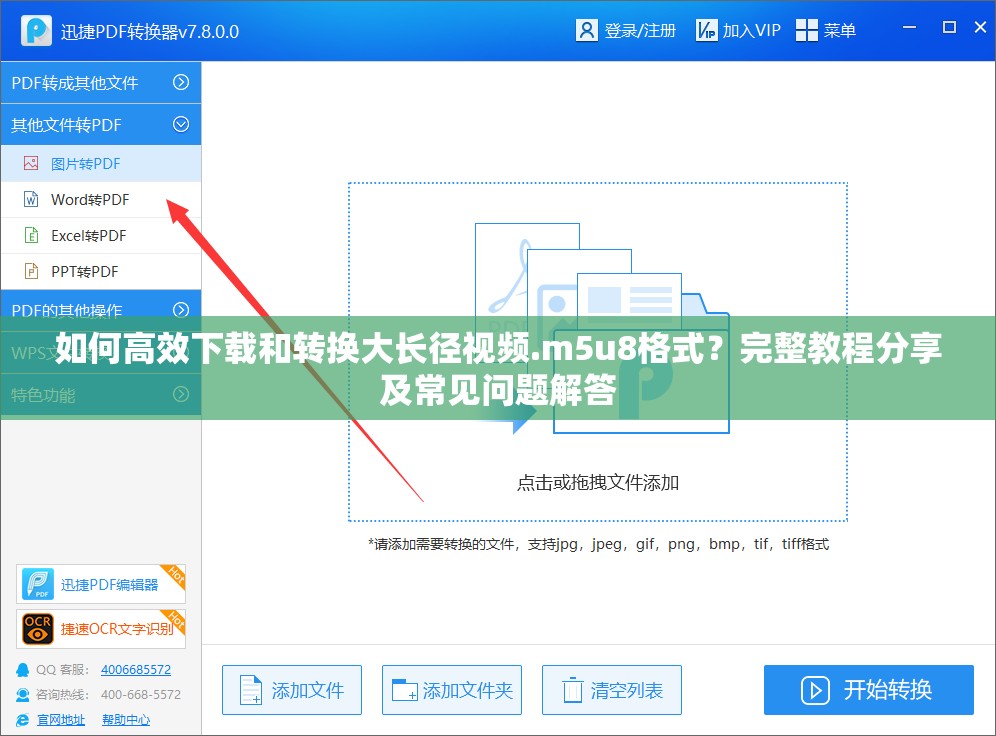The image size is (996, 736).
Task: Click the QQ客服 icon
Action: click(22, 669)
